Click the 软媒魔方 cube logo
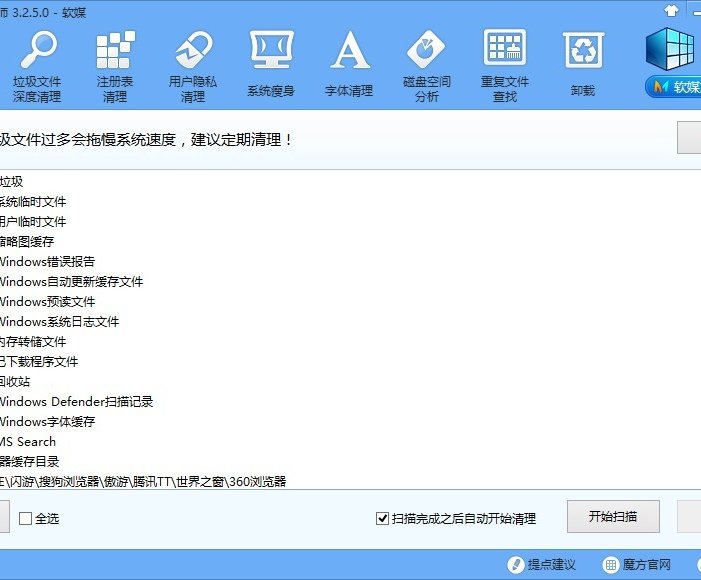This screenshot has width=701, height=580. 672,49
